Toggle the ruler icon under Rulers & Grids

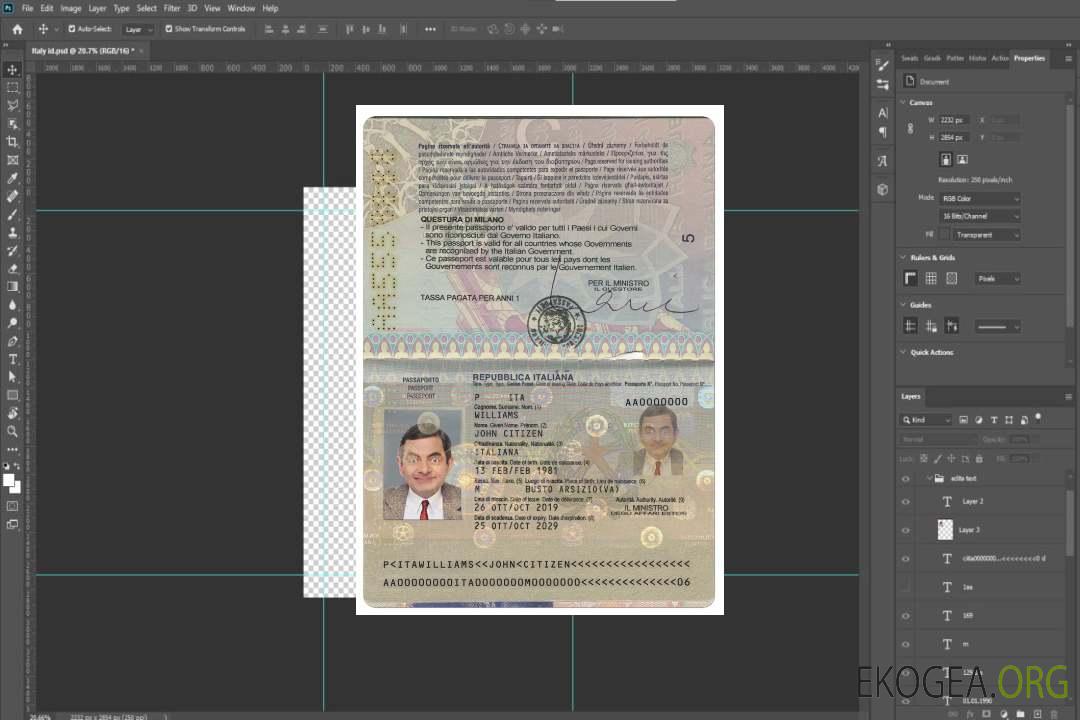[x=911, y=278]
